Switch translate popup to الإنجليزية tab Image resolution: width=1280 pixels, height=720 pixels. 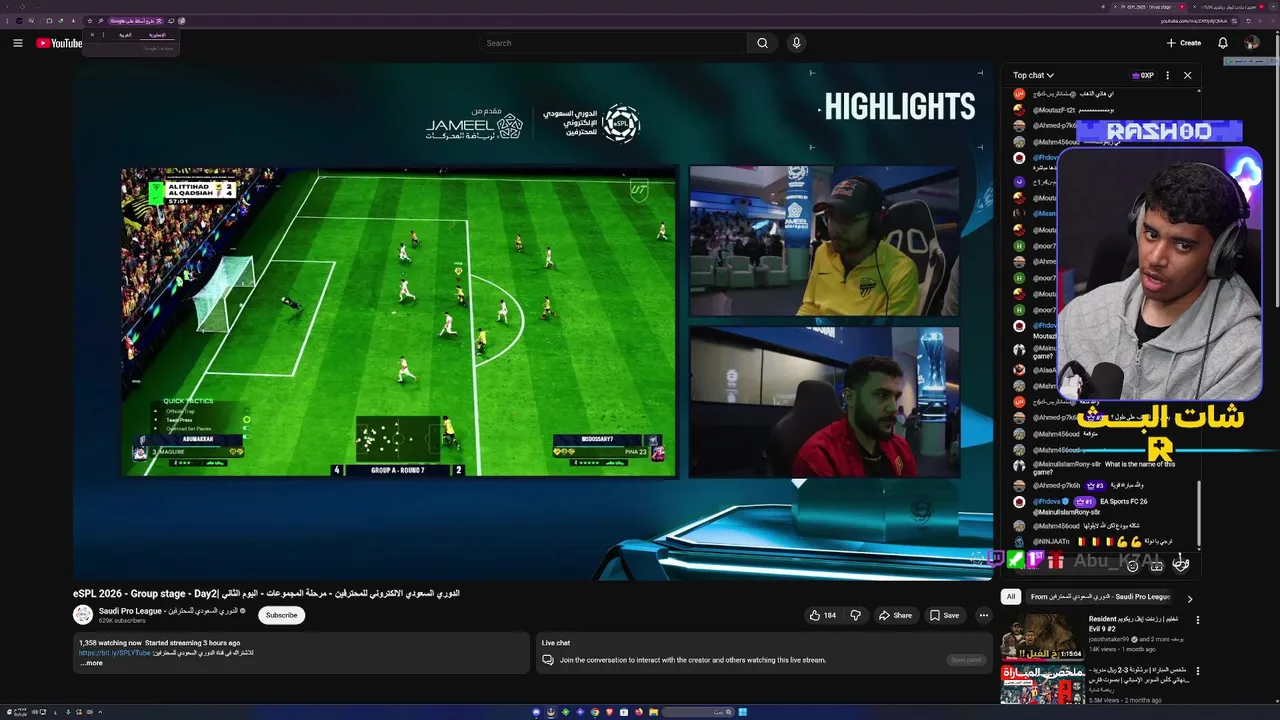tap(157, 34)
